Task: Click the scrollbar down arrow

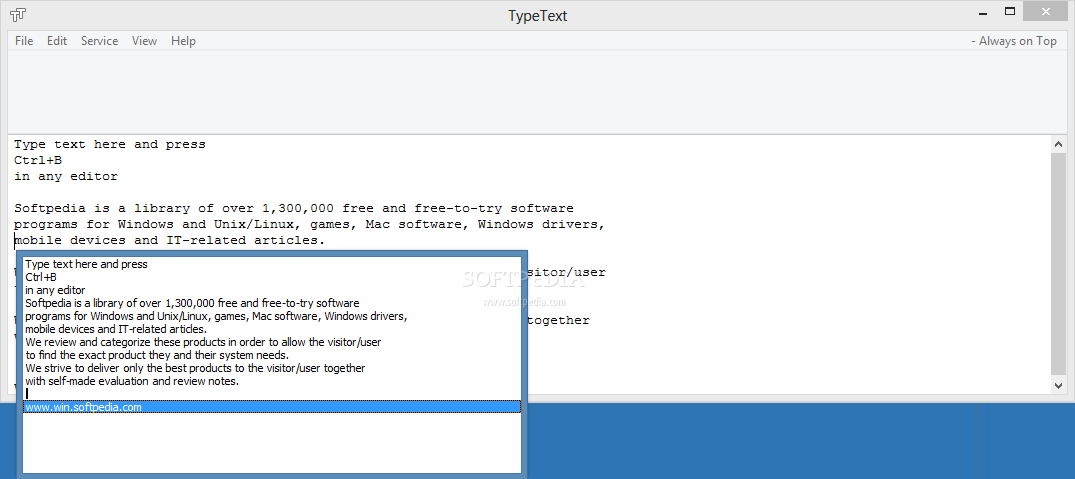Action: point(1059,386)
